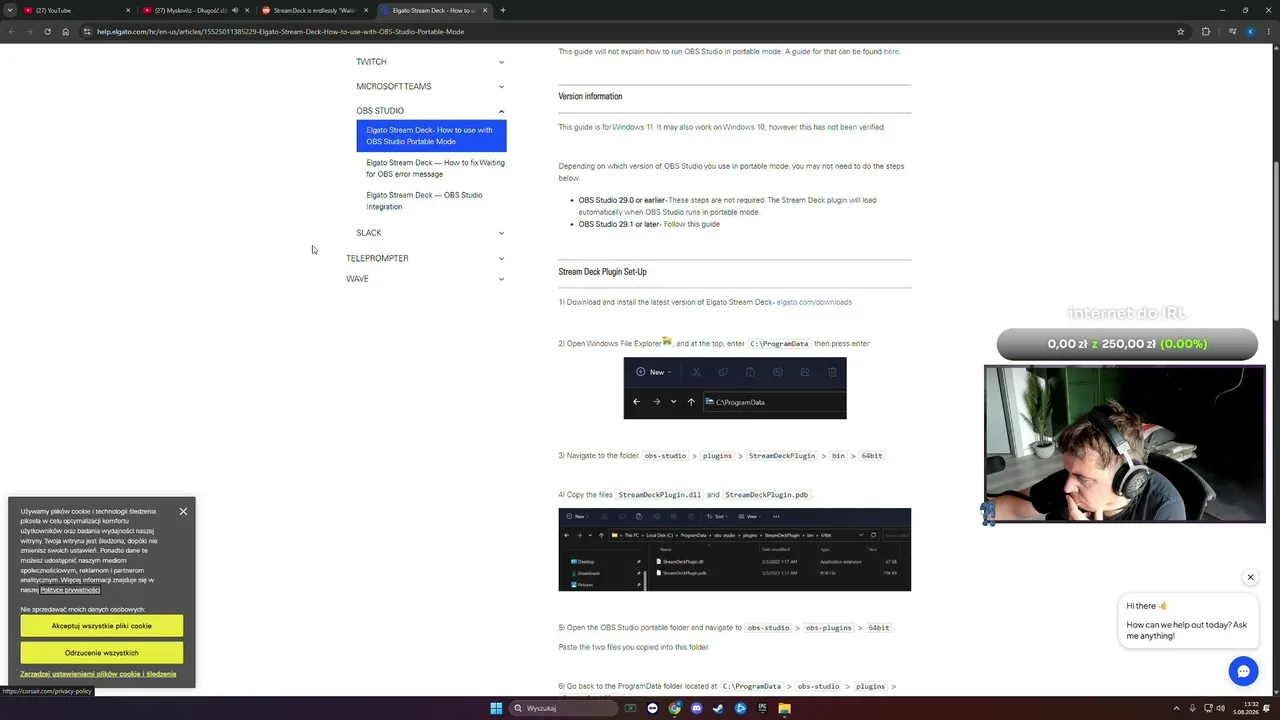
Task: Open the Epic Games taskbar icon
Action: pyautogui.click(x=762, y=708)
